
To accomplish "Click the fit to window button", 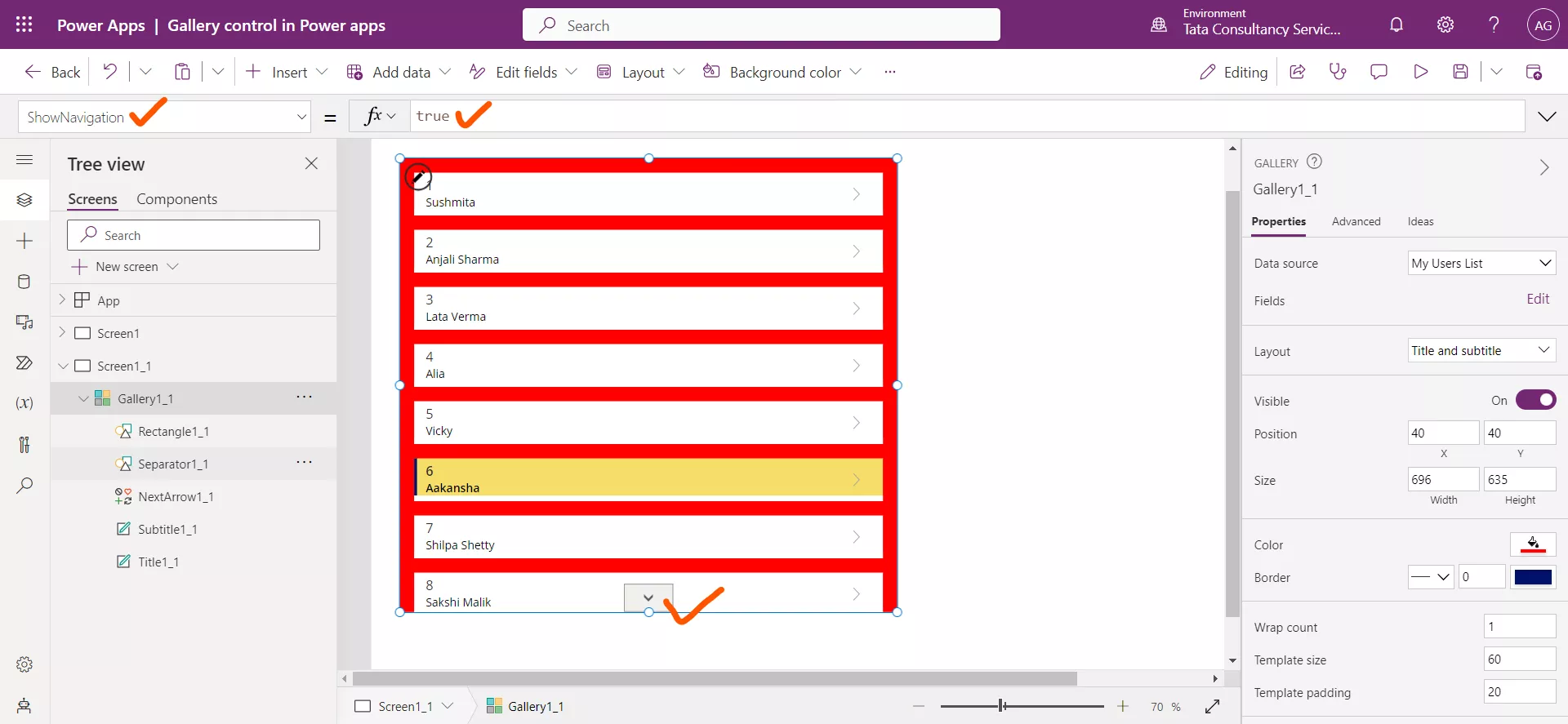I will tap(1212, 706).
